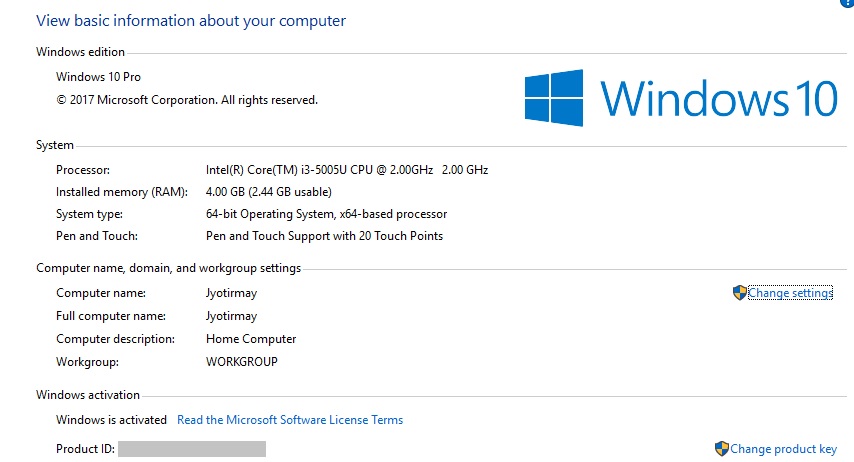The height and width of the screenshot is (462, 854).
Task: Click the Windows is activated status text
Action: point(111,420)
